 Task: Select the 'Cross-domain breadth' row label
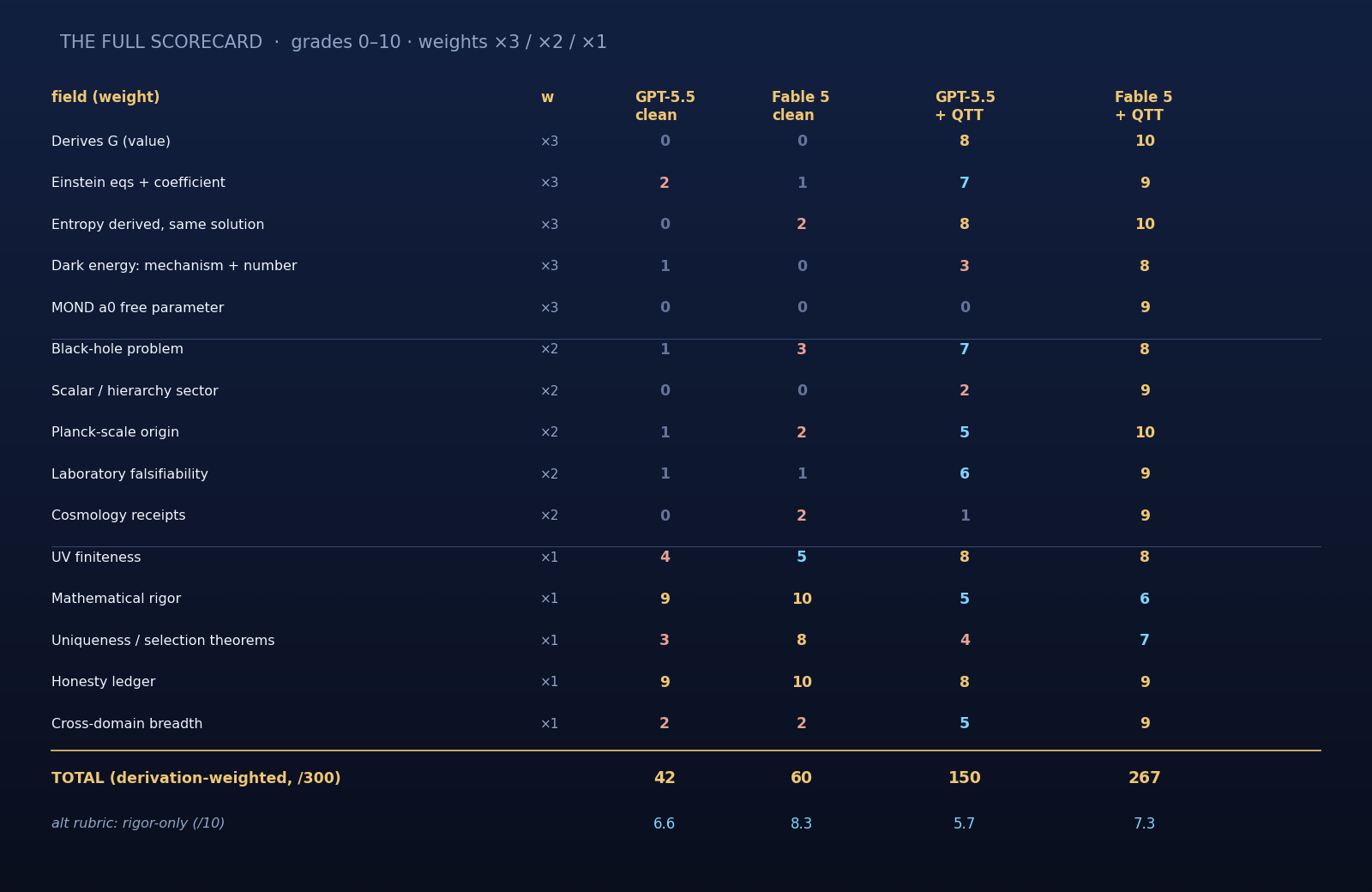click(127, 724)
